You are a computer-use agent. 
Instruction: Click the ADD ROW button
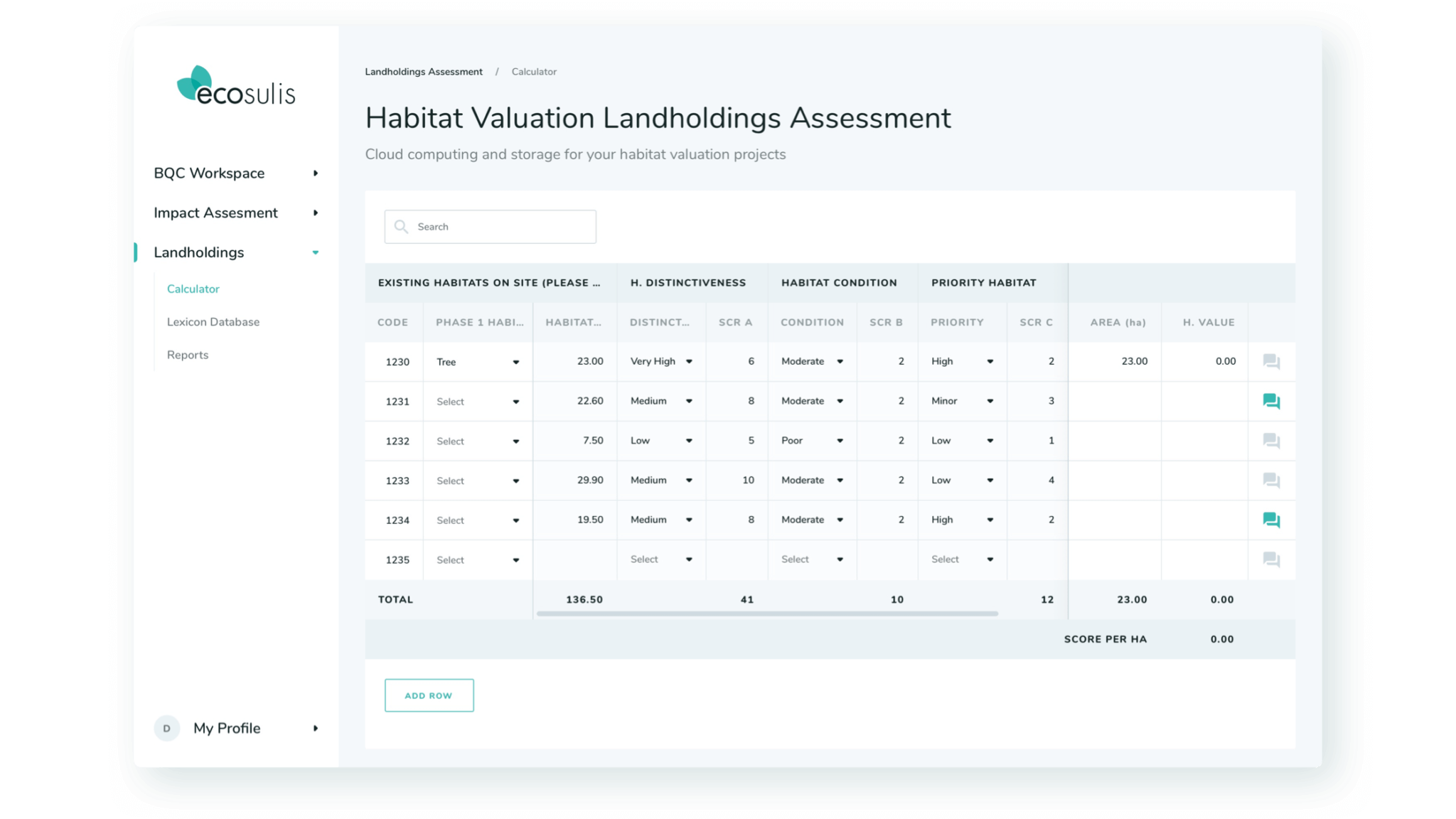tap(429, 695)
